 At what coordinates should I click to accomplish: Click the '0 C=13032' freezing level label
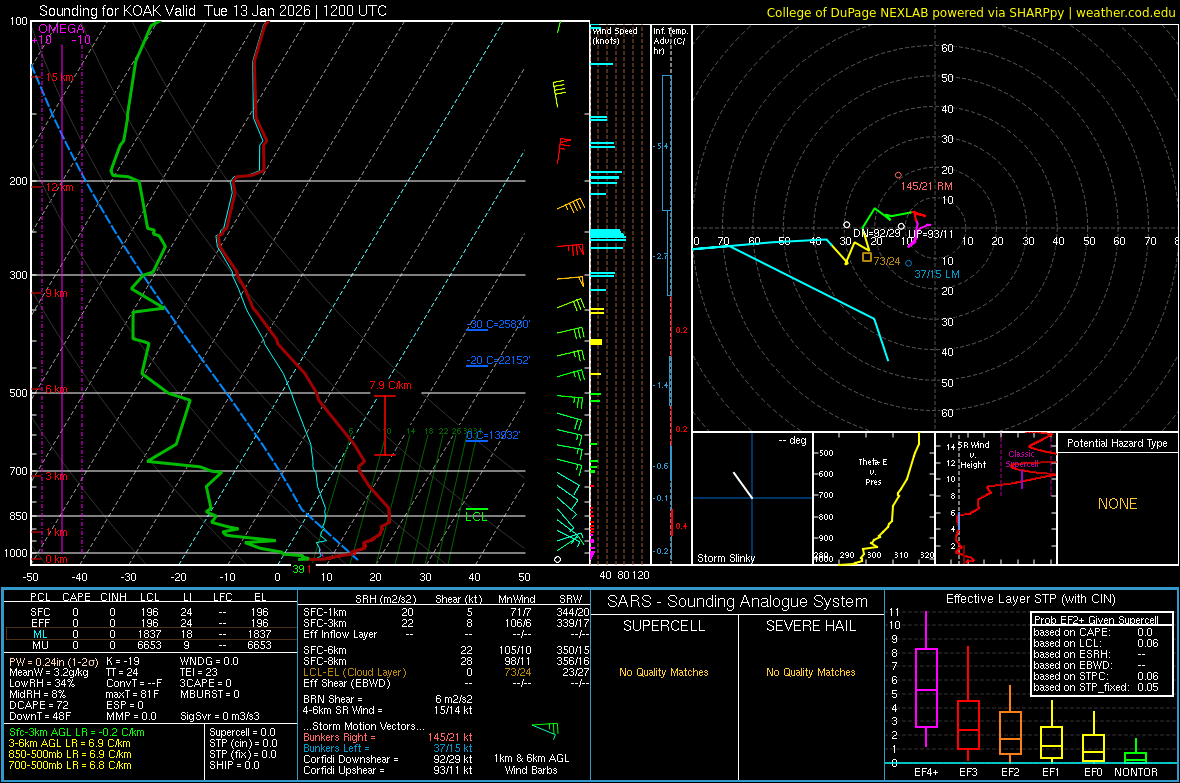point(493,435)
